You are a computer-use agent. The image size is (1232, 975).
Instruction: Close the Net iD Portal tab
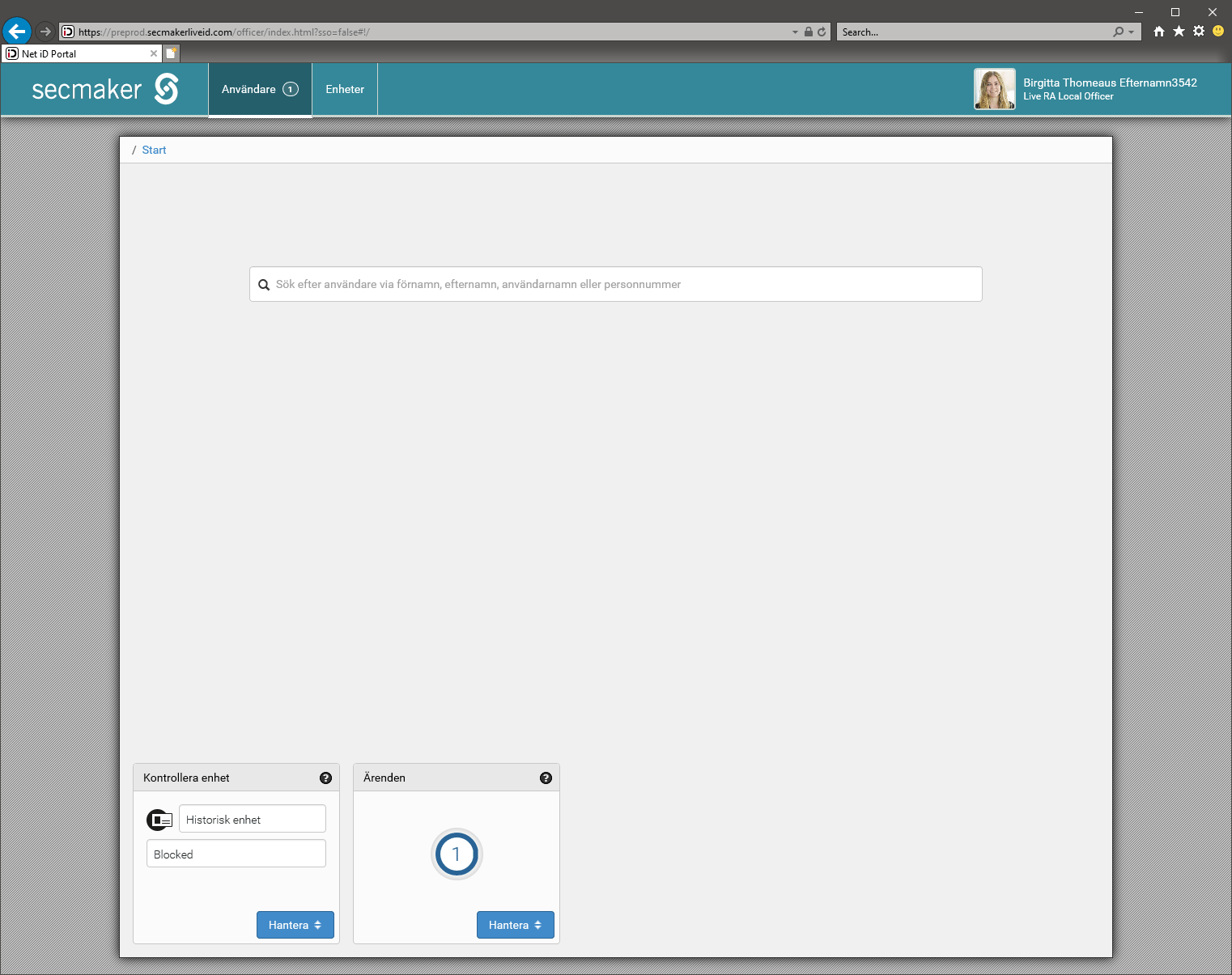154,53
